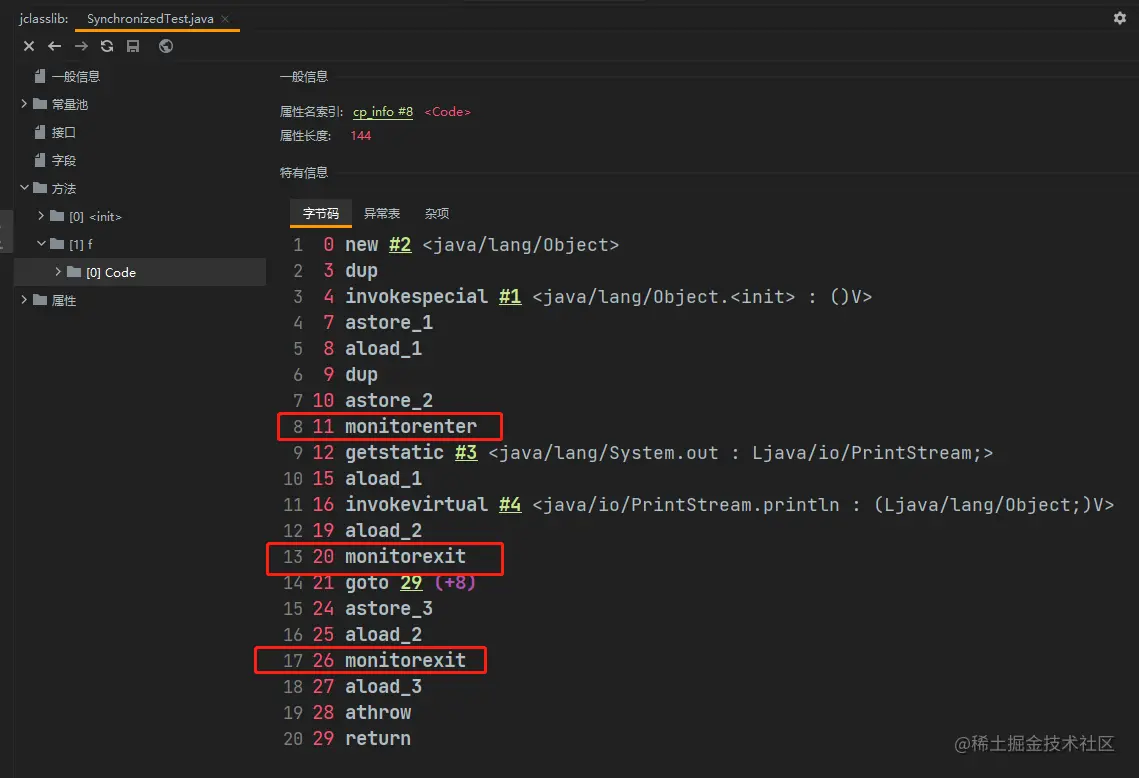Expand the 常量池 tree node

click(24, 104)
